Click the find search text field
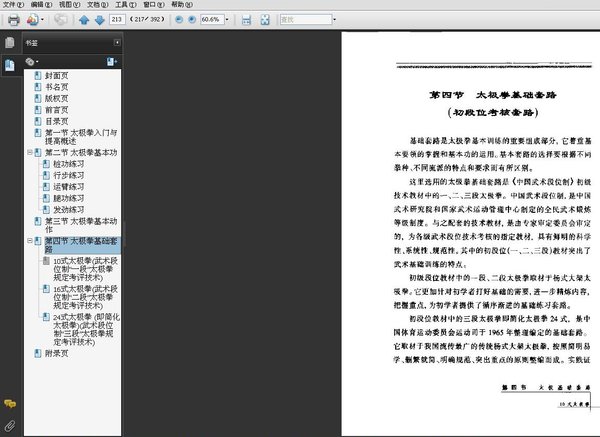This screenshot has width=600, height=437. coord(306,19)
